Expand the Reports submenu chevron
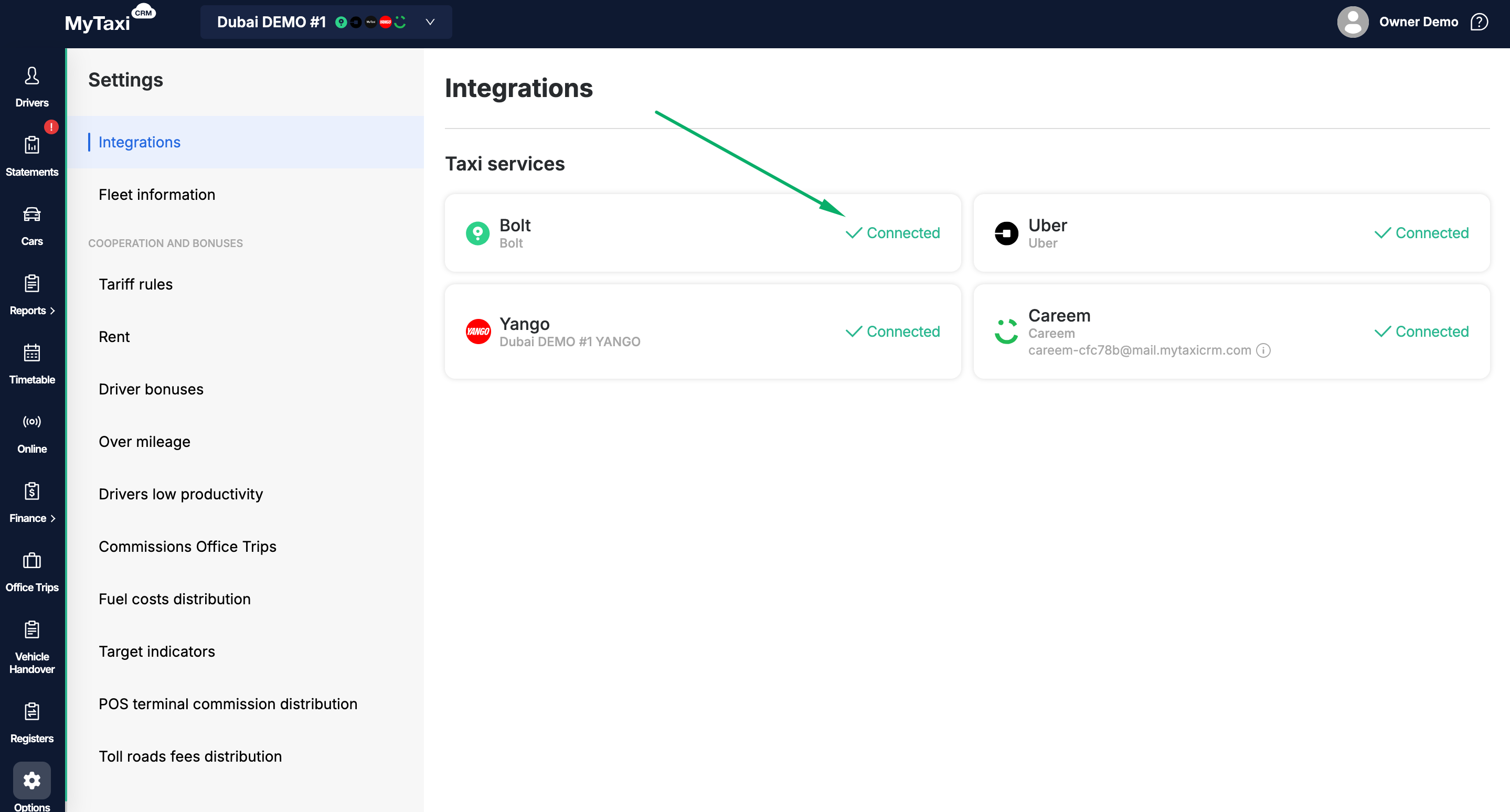This screenshot has height=812, width=1510. 53,311
